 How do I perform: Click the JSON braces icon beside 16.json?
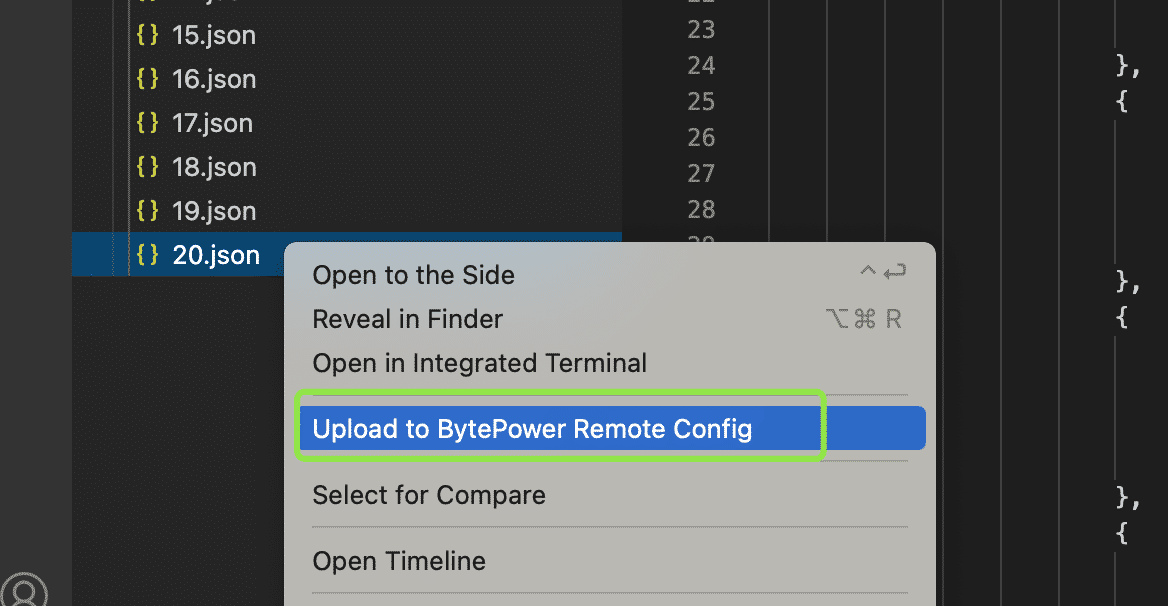(x=147, y=79)
